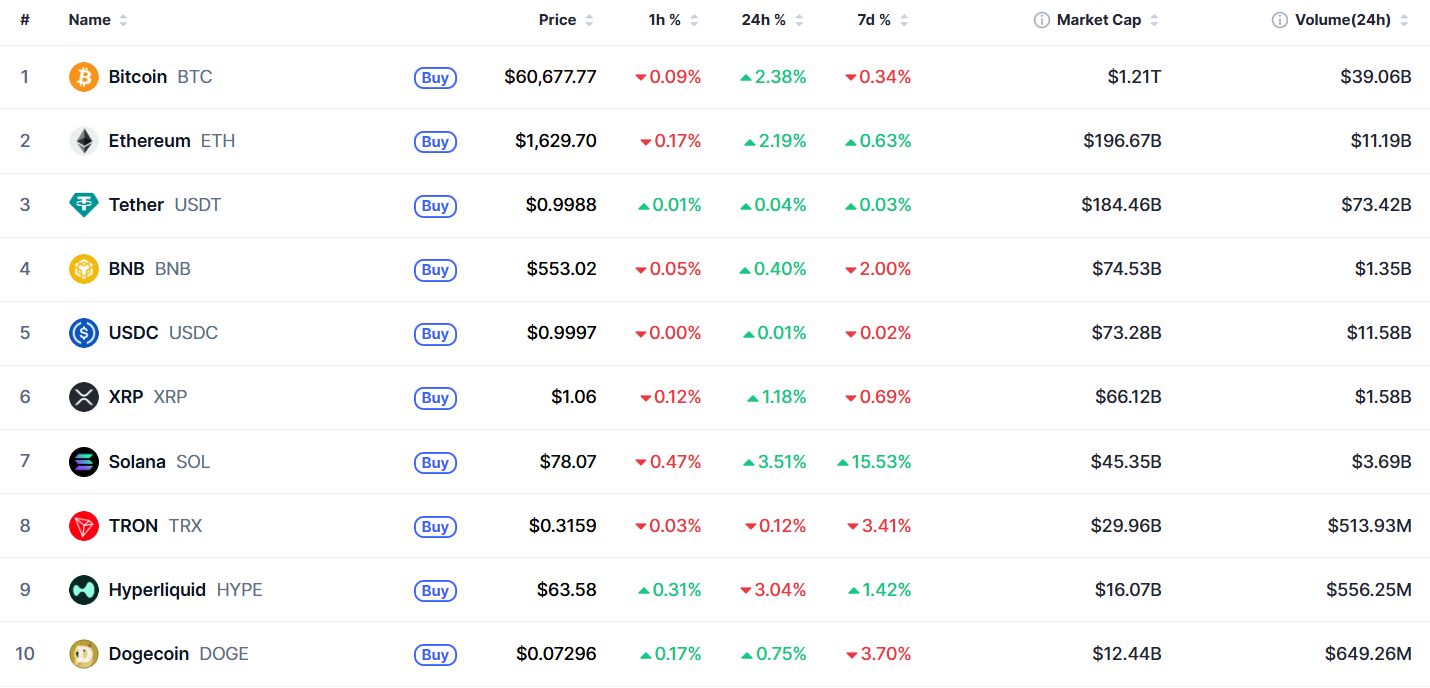Open Volume(24h) info tooltip icon
The height and width of the screenshot is (688, 1430).
click(1280, 20)
